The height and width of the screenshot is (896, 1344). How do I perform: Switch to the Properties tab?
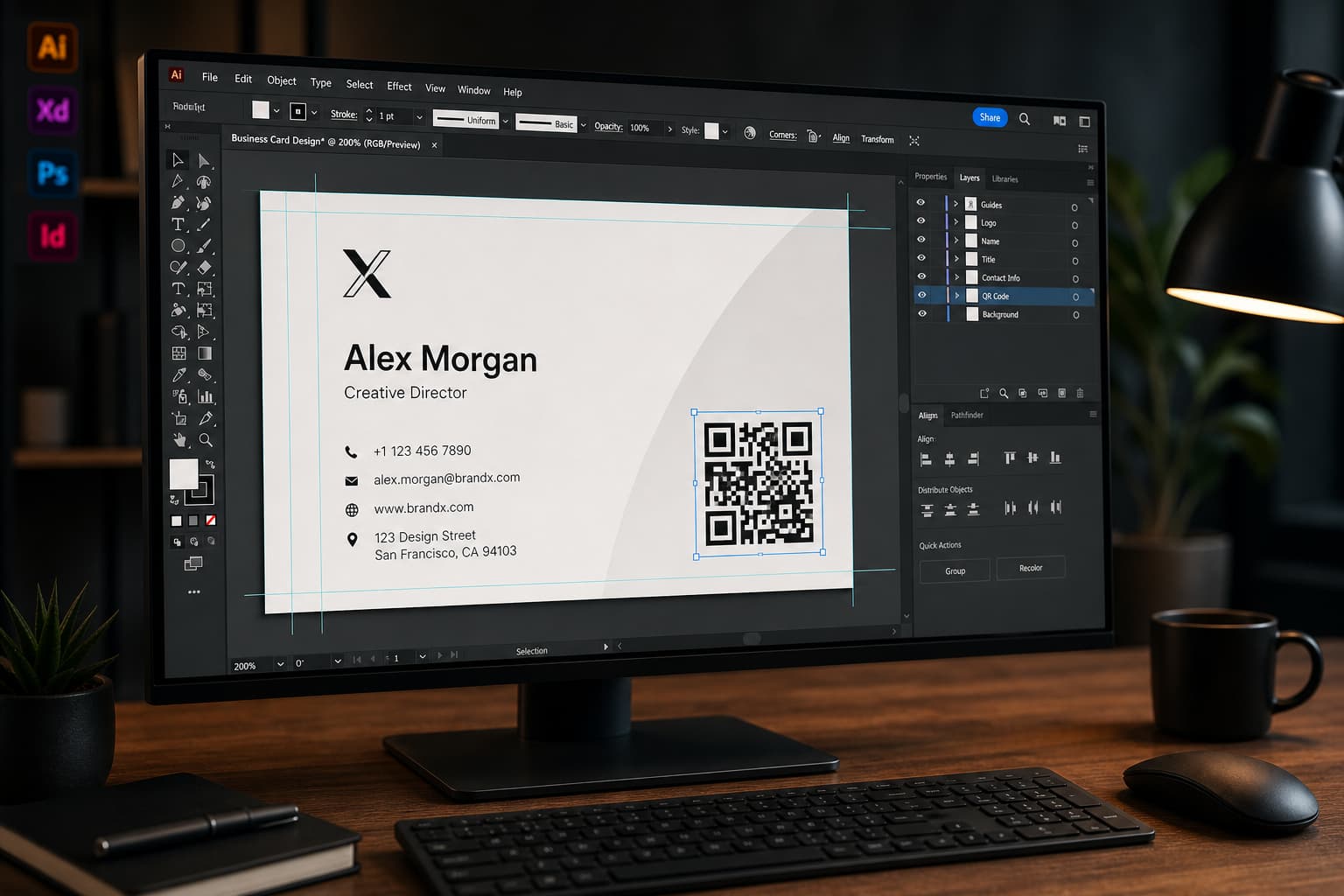point(931,177)
